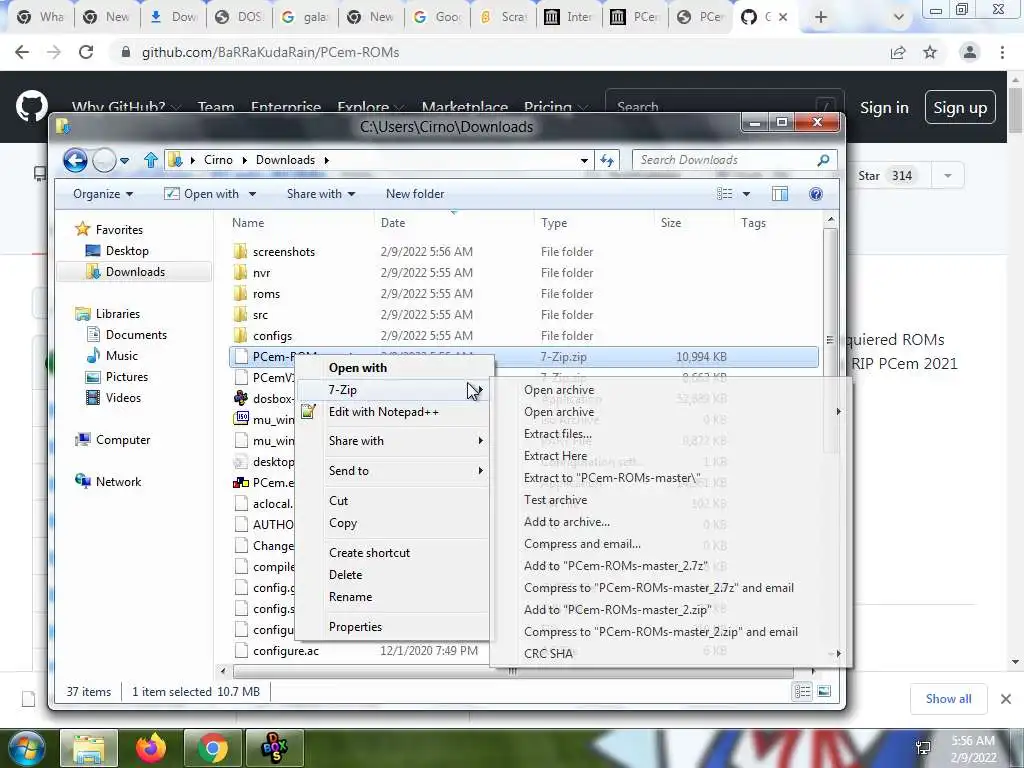Viewport: 1024px width, 768px height.
Task: Click New folder button
Action: click(x=415, y=194)
